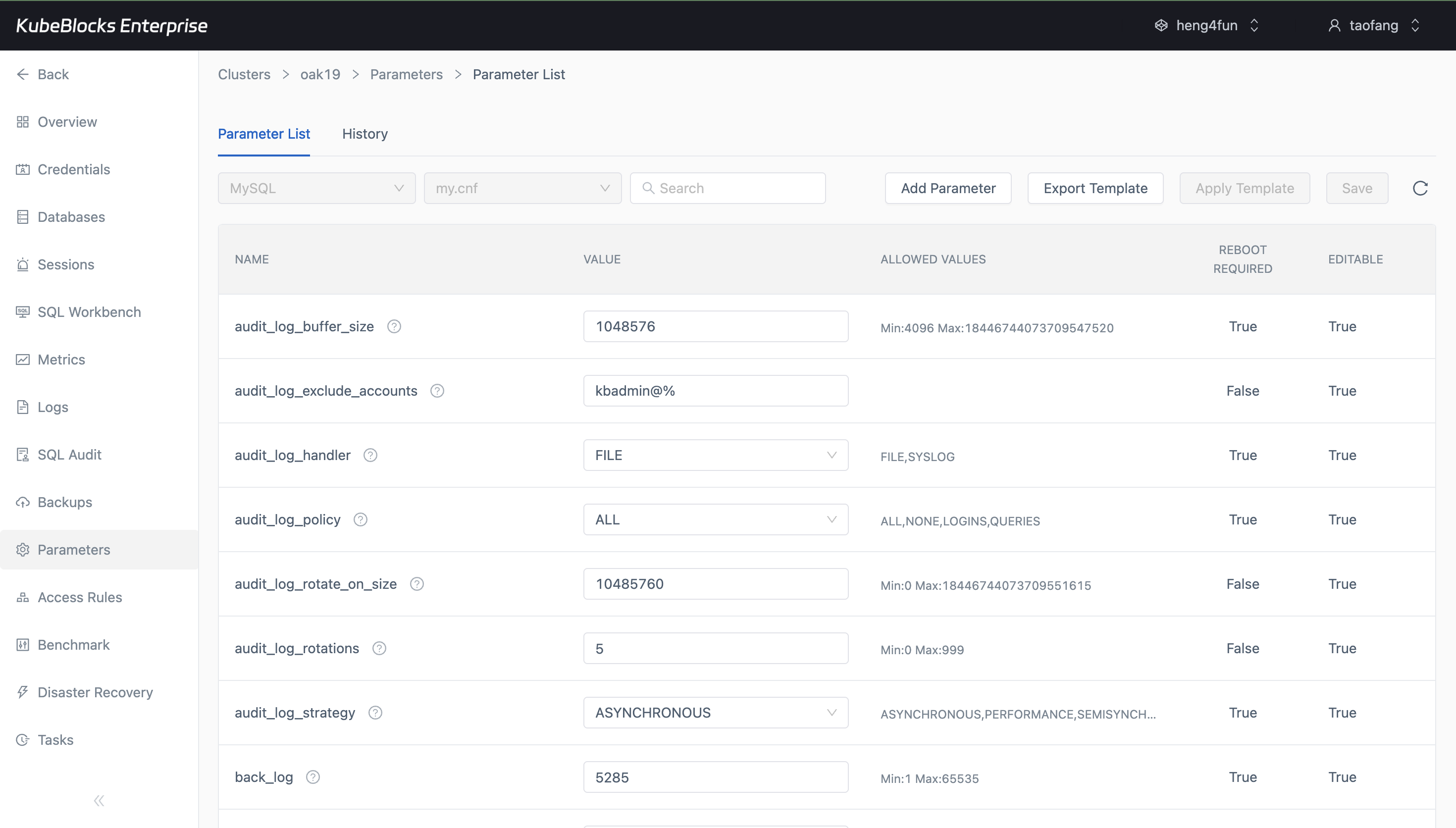
Task: Click help icon for audit_log_handler
Action: click(370, 455)
